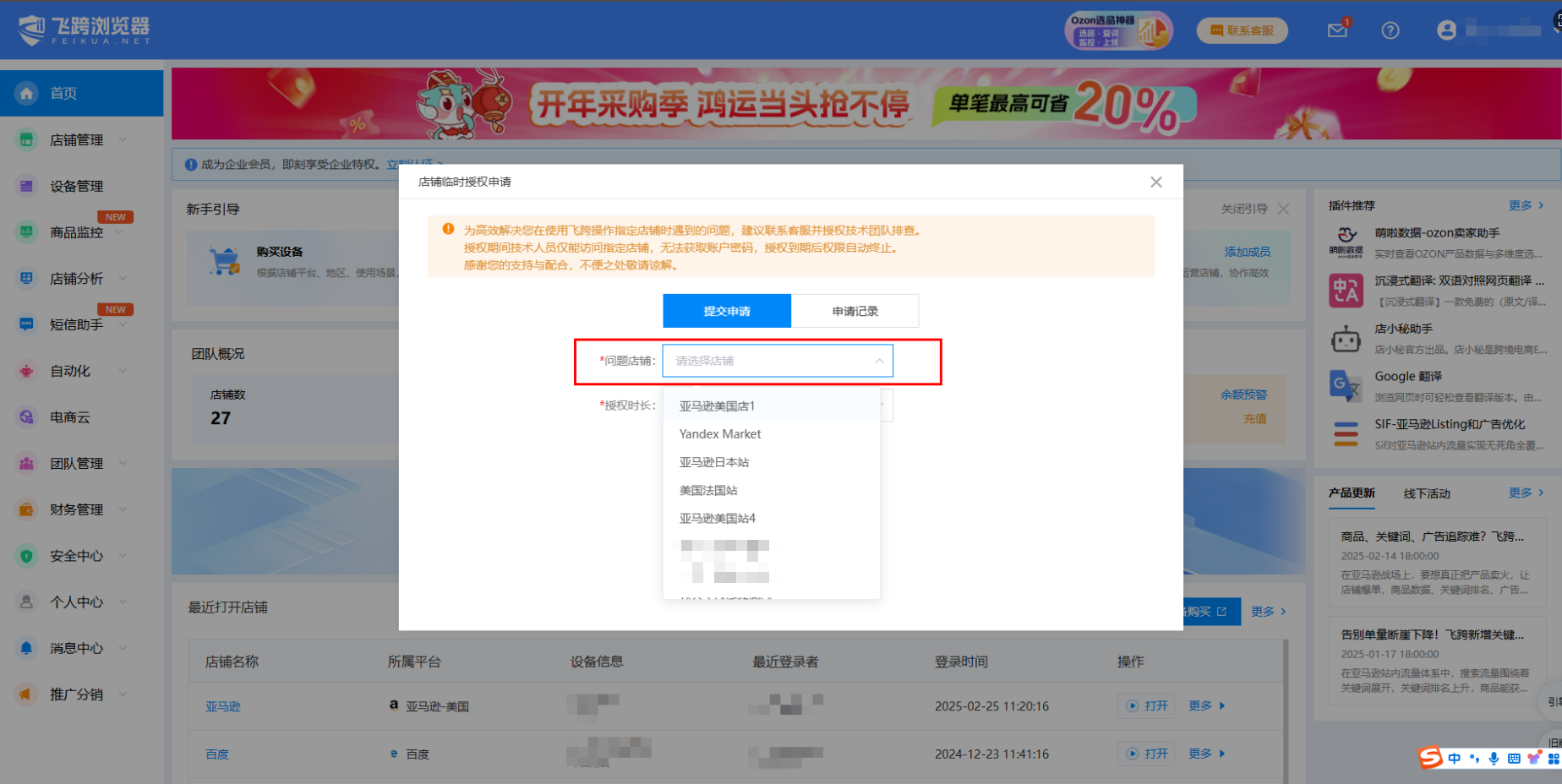
Task: Switch to 线下活动 tab
Action: (x=1427, y=493)
